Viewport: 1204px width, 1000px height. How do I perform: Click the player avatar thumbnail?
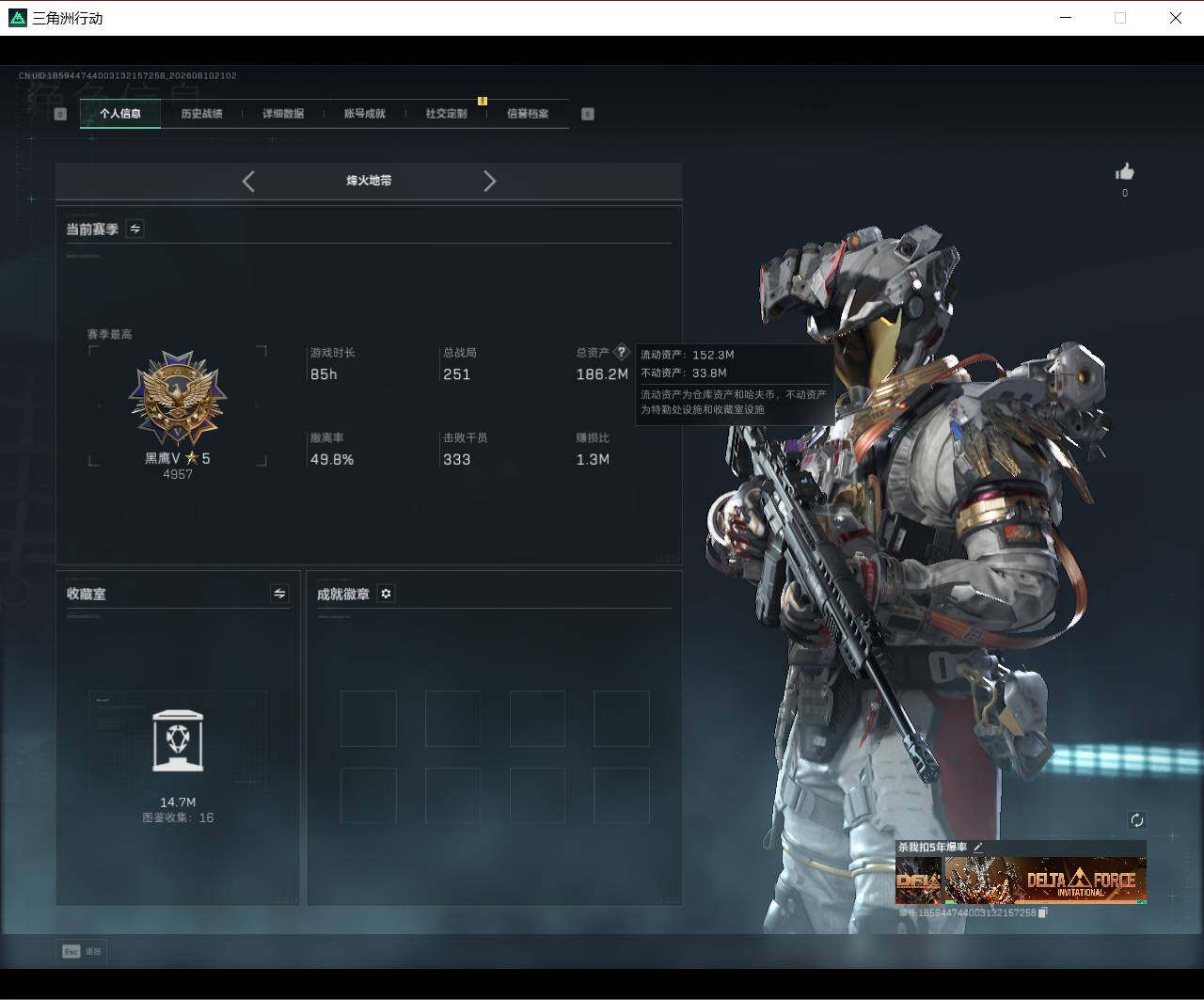coord(918,881)
